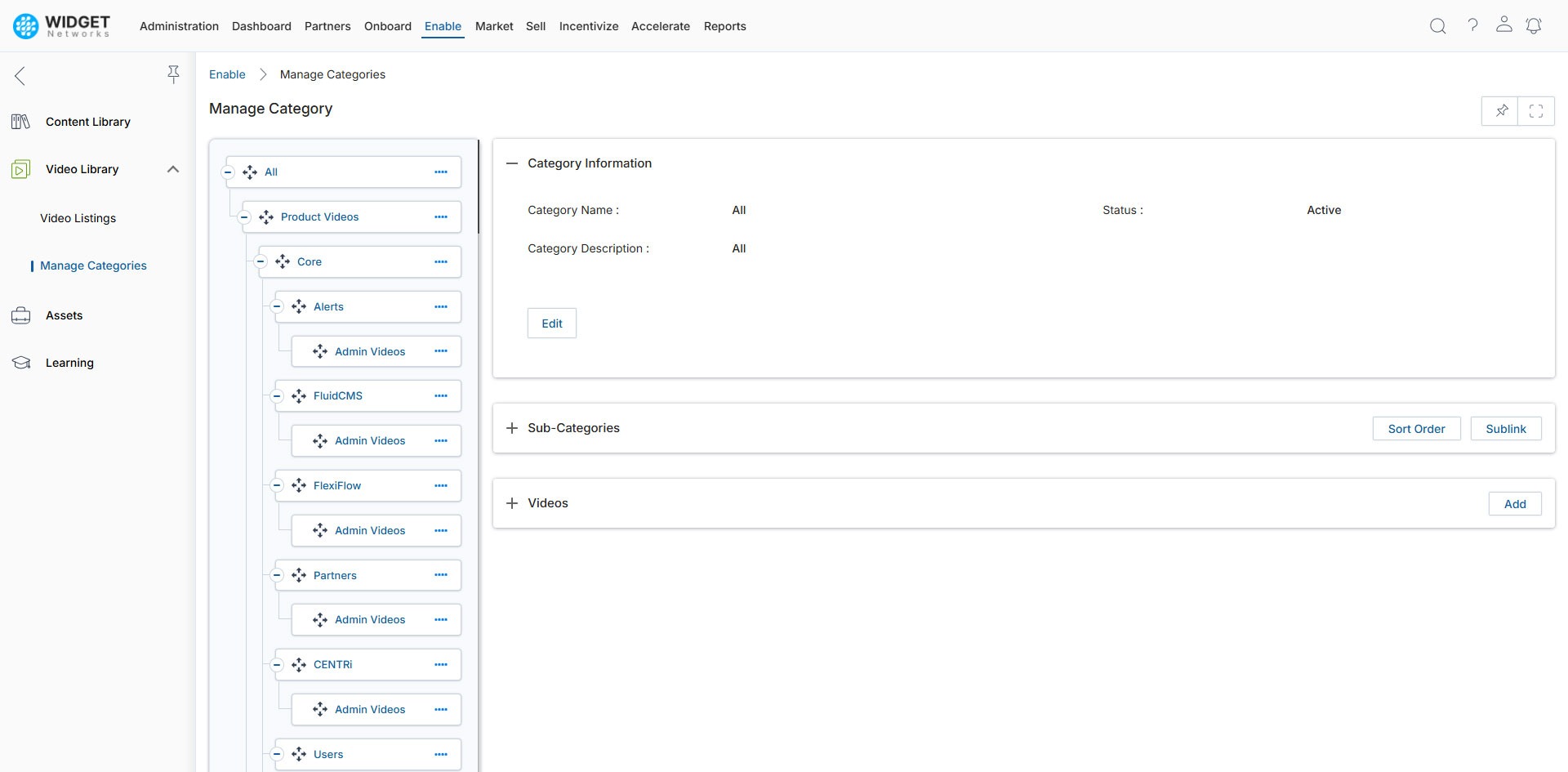The height and width of the screenshot is (772, 1568).
Task: Open the Learning graduation cap icon
Action: (x=20, y=362)
